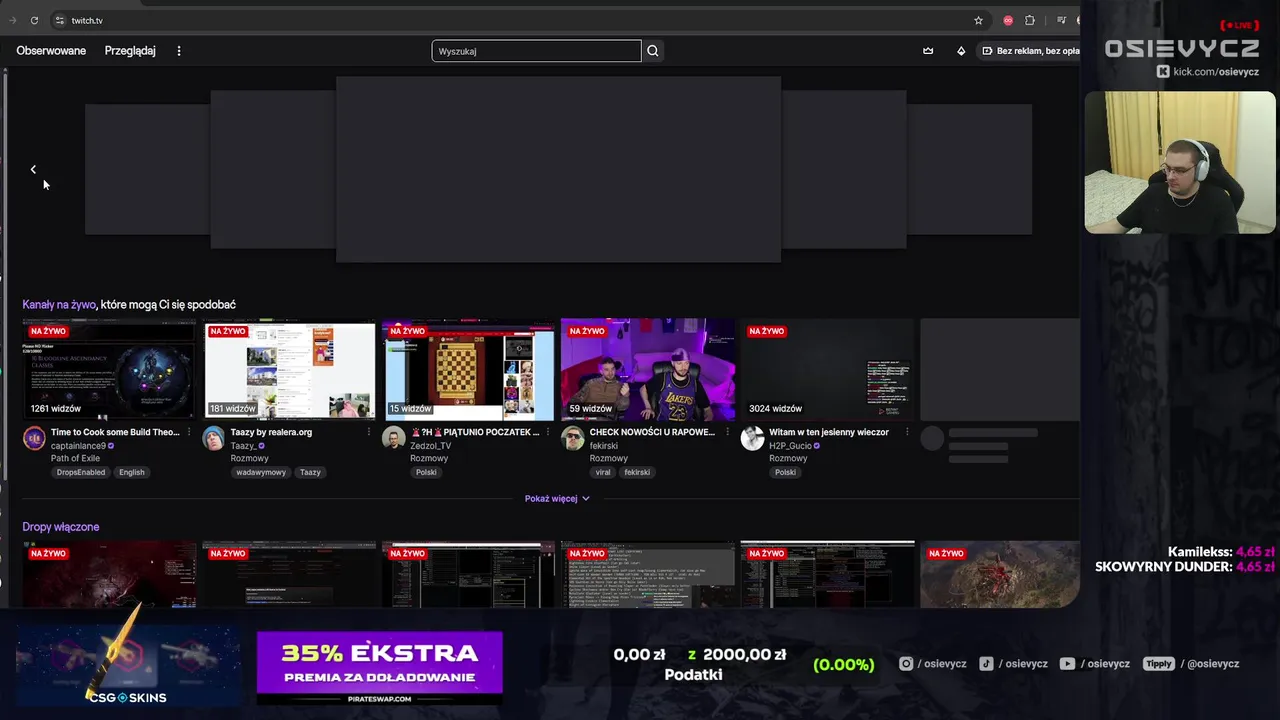Click Zedzol_TV channel avatar
This screenshot has width=1280, height=720.
click(393, 438)
